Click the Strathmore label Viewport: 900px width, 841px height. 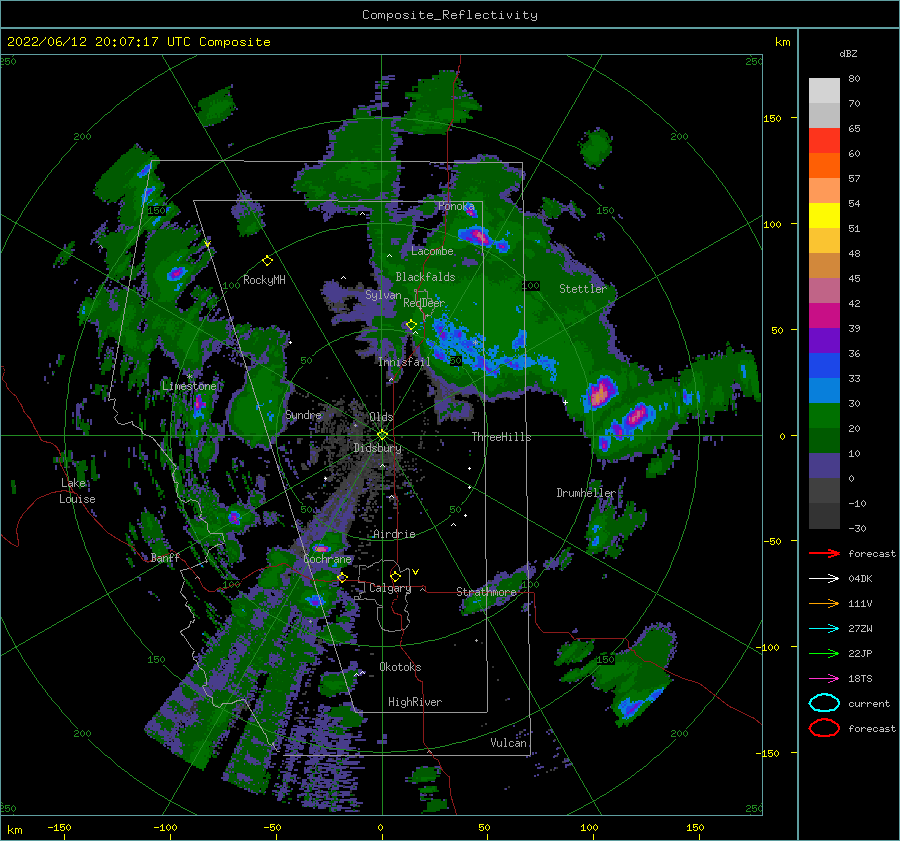(486, 592)
